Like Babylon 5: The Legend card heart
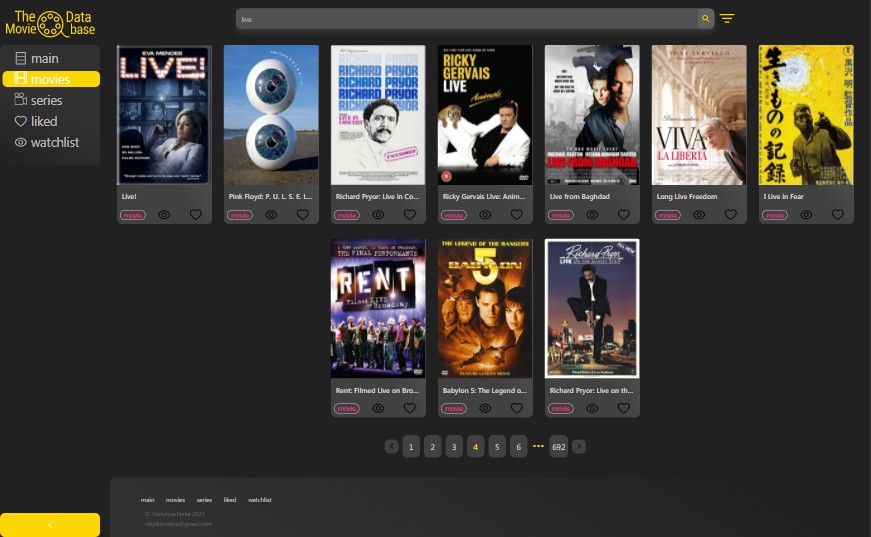The height and width of the screenshot is (537, 871). tap(517, 408)
